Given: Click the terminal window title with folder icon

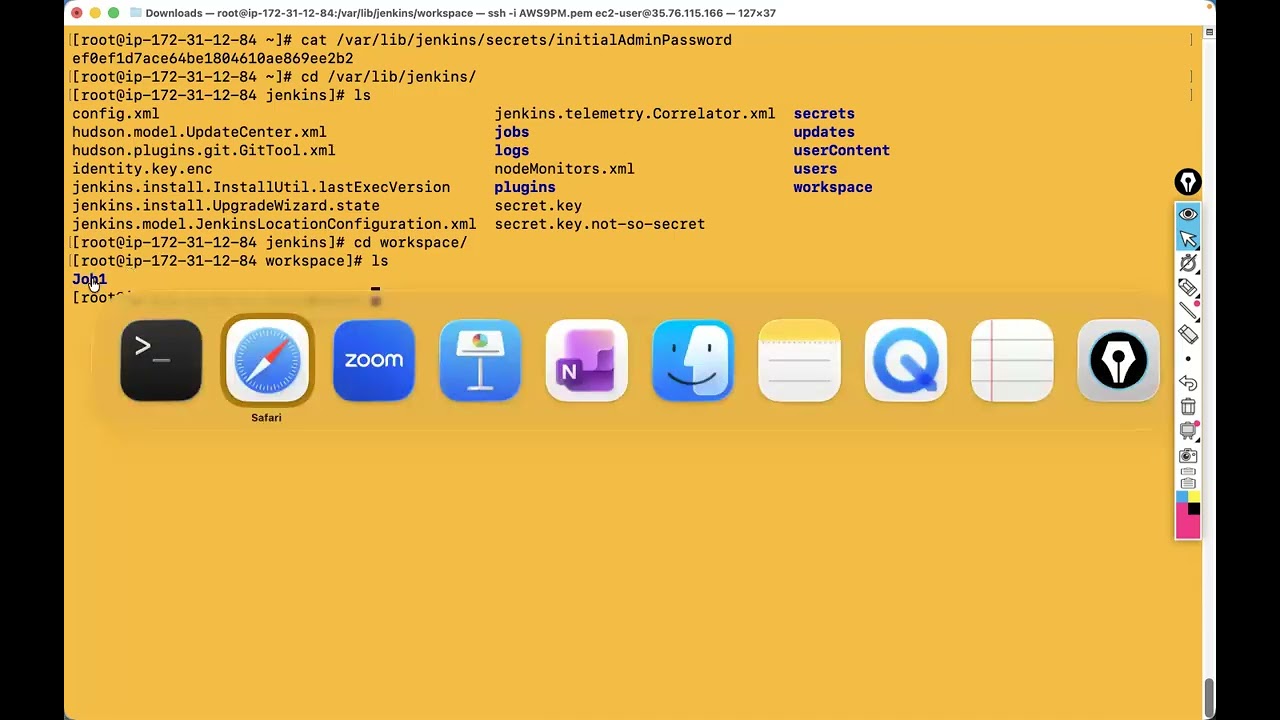Looking at the screenshot, I should point(452,13).
